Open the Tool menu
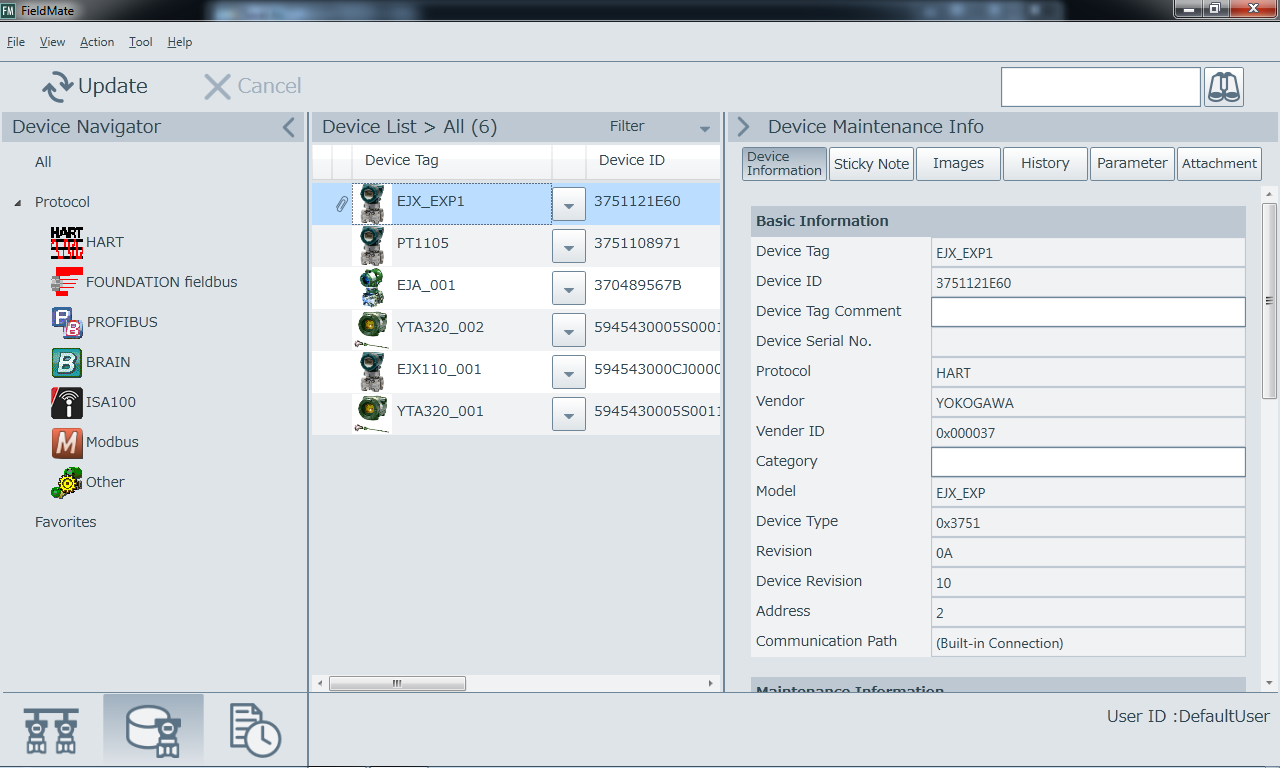1280x768 pixels. pyautogui.click(x=141, y=42)
